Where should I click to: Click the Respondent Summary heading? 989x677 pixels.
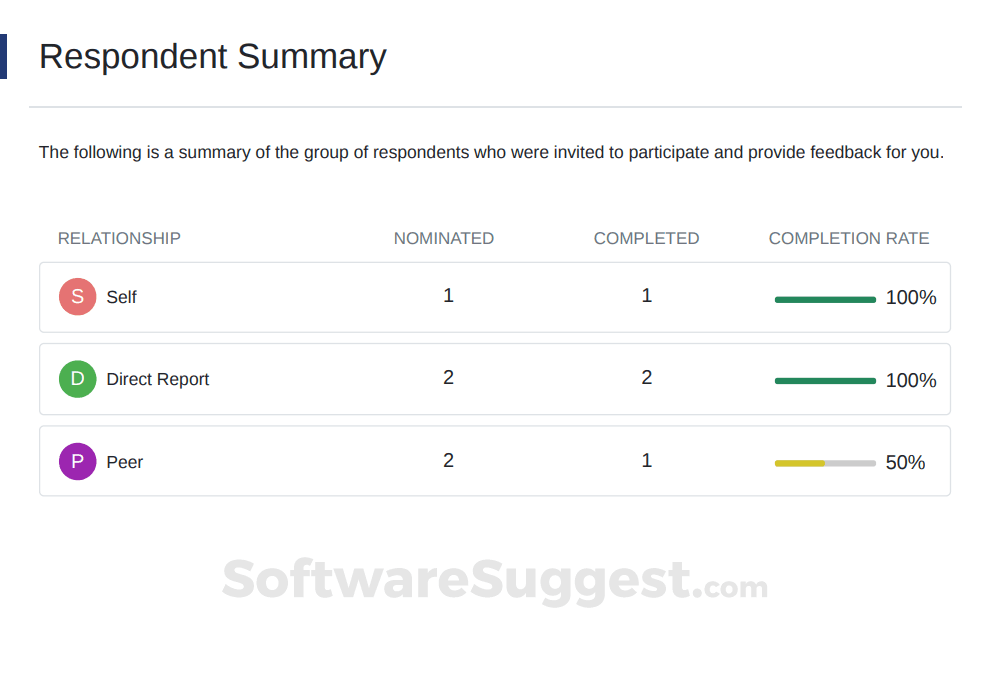pos(212,56)
